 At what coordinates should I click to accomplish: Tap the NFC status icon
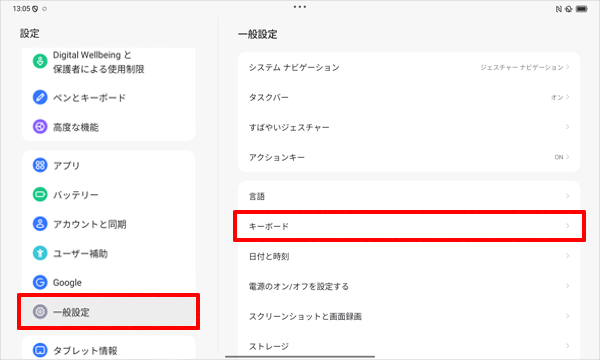(x=559, y=9)
